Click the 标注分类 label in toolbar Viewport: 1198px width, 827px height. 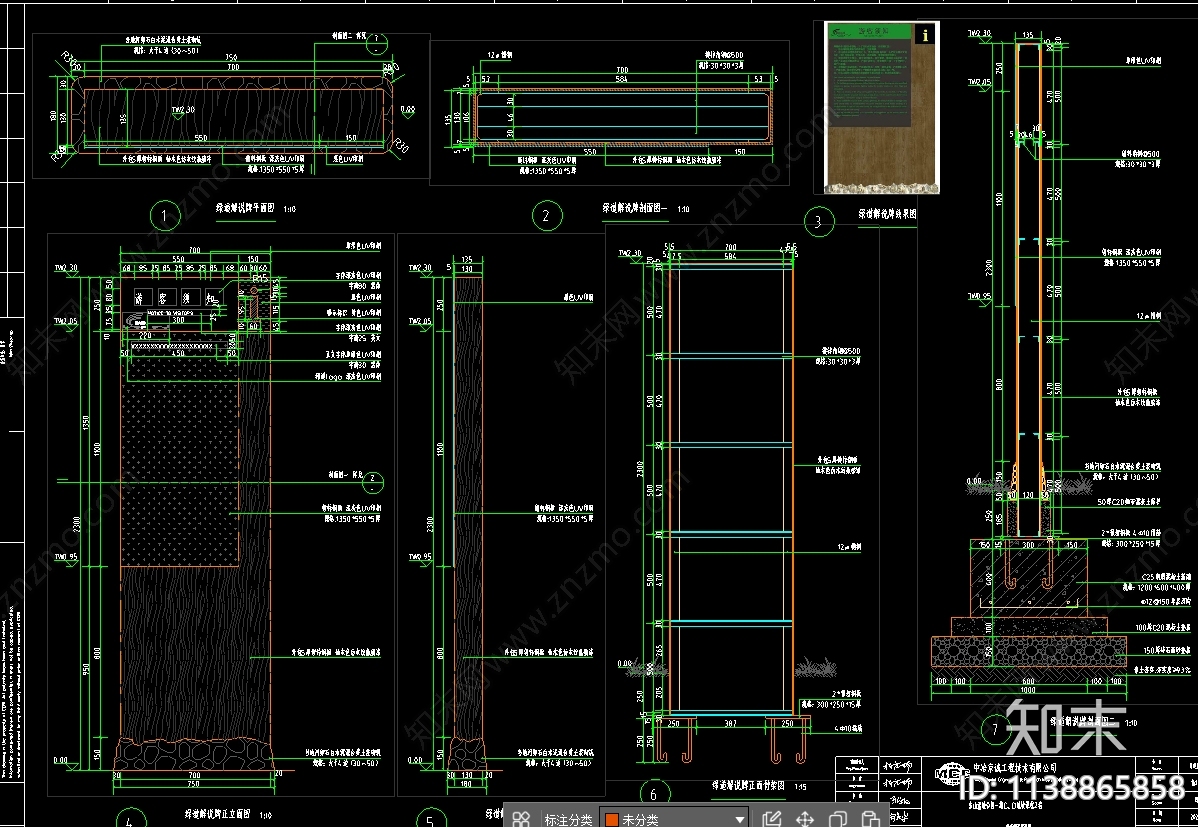[x=566, y=819]
